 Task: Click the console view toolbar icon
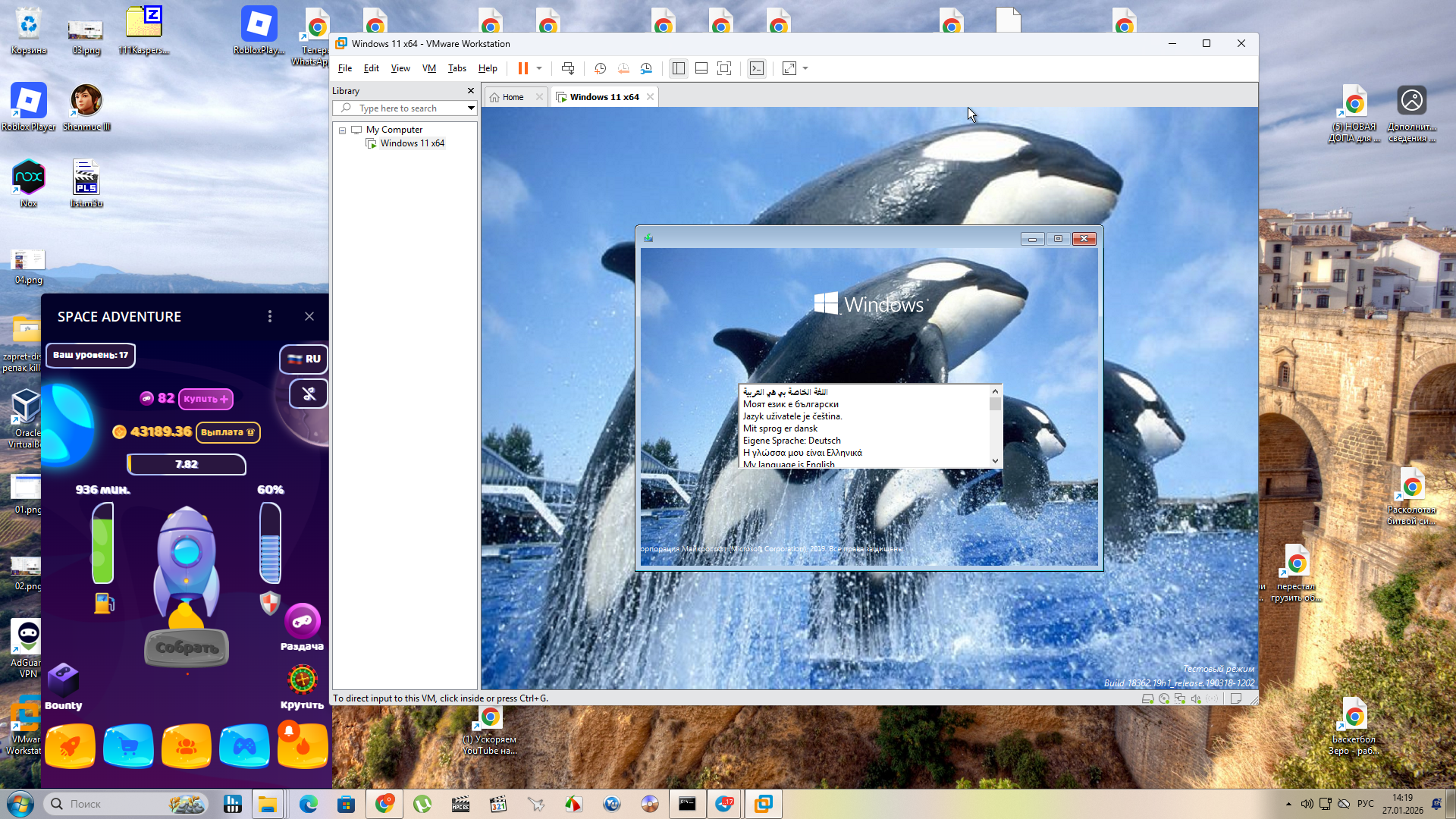tap(756, 68)
